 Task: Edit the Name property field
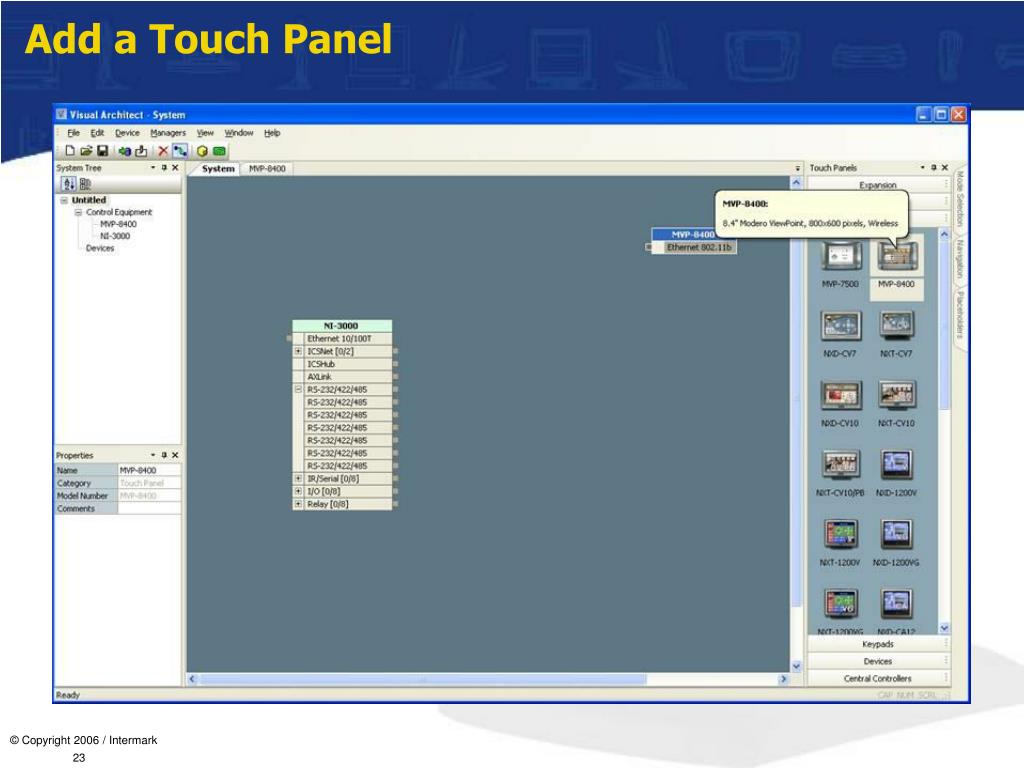click(x=149, y=470)
